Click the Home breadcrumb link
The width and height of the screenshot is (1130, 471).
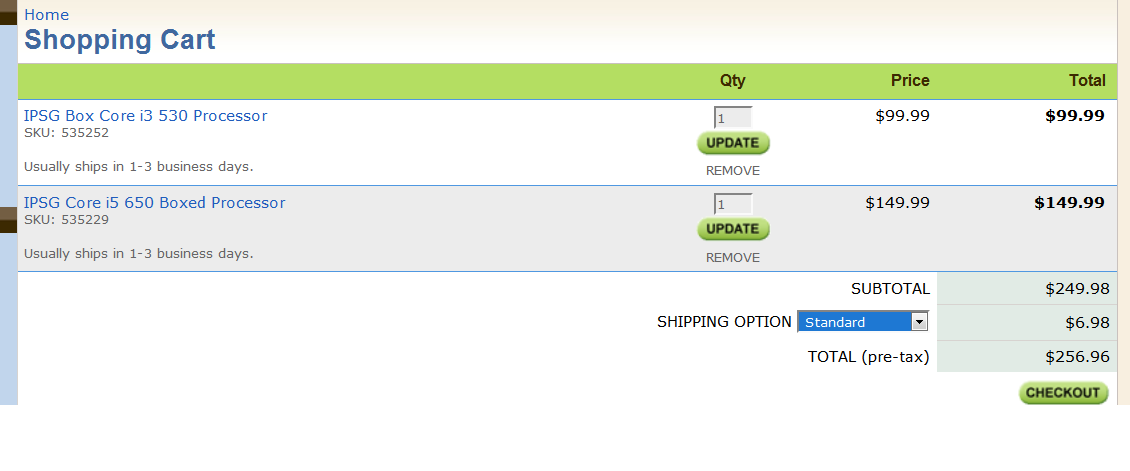(x=46, y=14)
